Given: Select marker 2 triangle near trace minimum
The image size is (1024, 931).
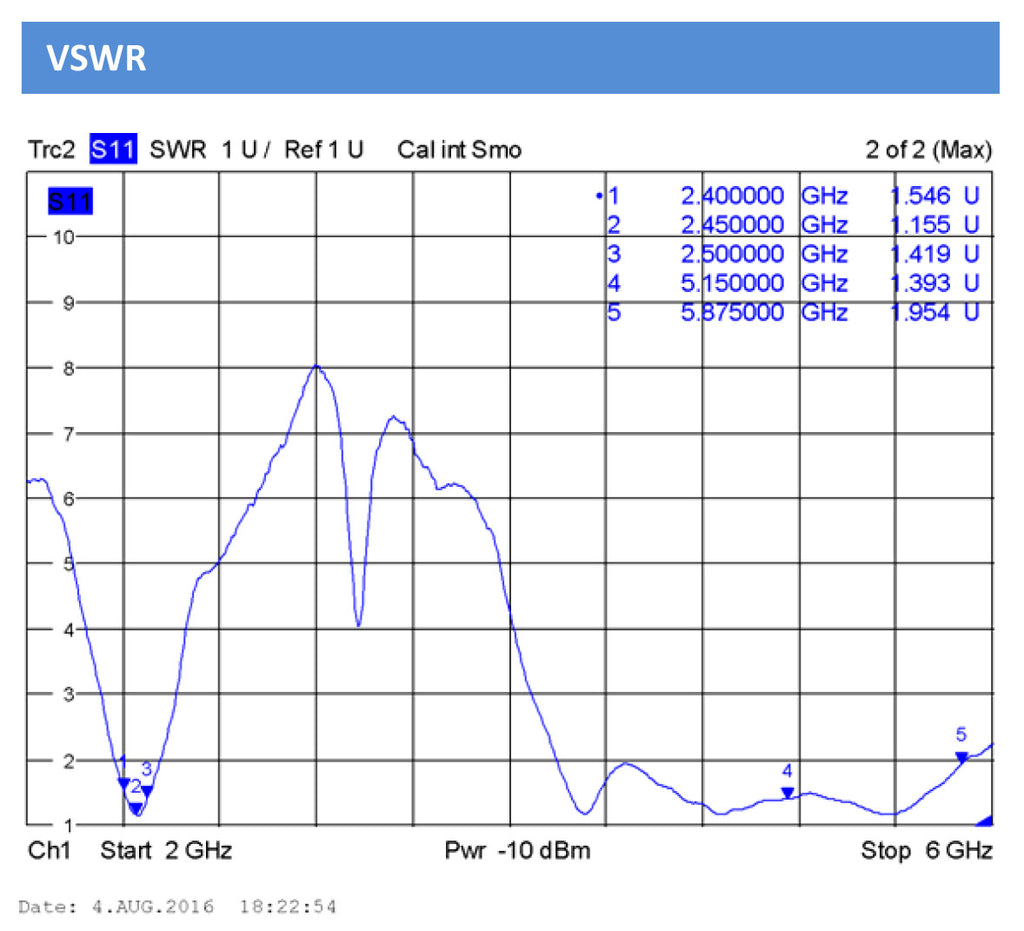Looking at the screenshot, I should pyautogui.click(x=135, y=808).
